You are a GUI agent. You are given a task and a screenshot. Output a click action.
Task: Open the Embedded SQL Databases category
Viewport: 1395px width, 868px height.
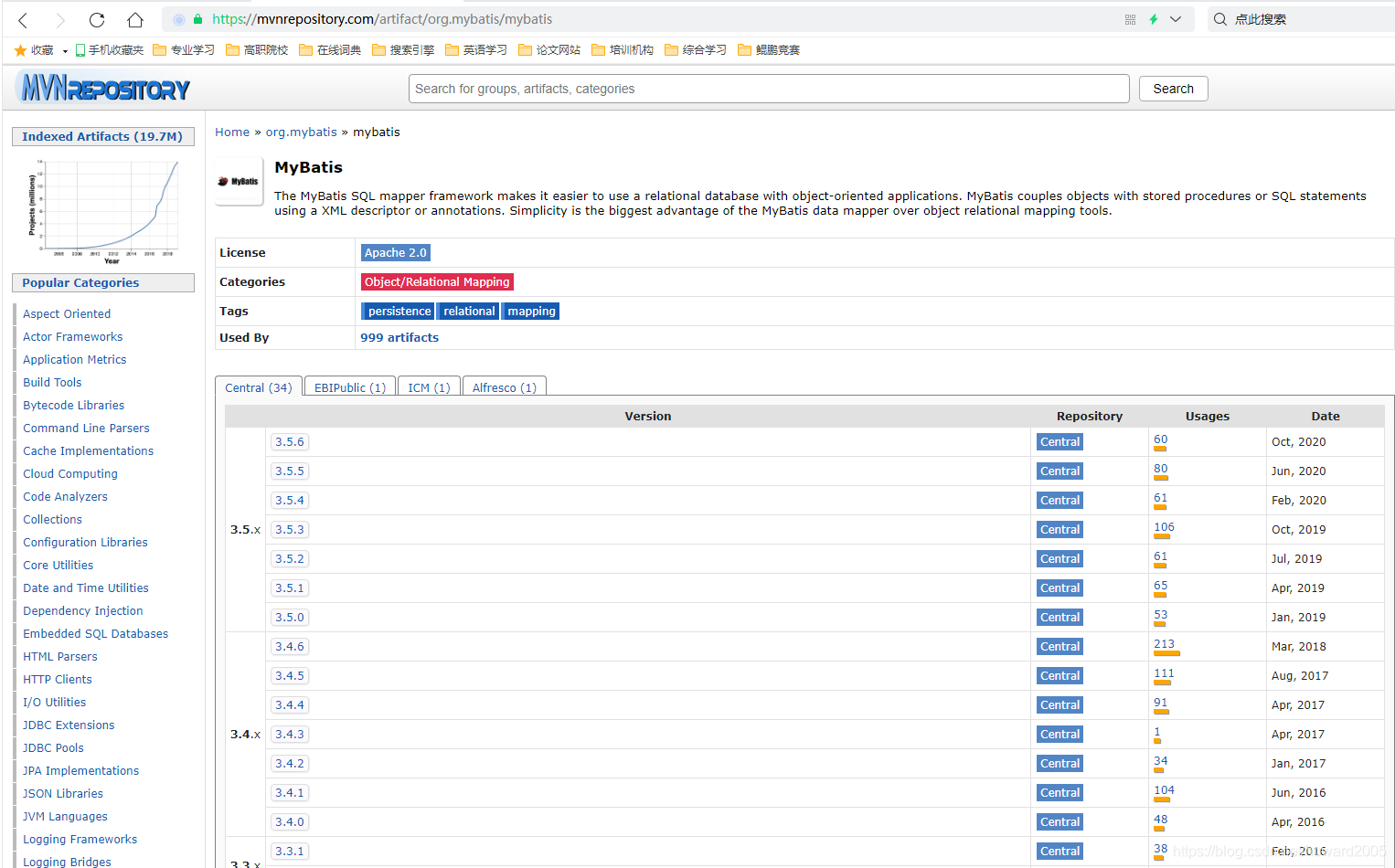coord(96,634)
